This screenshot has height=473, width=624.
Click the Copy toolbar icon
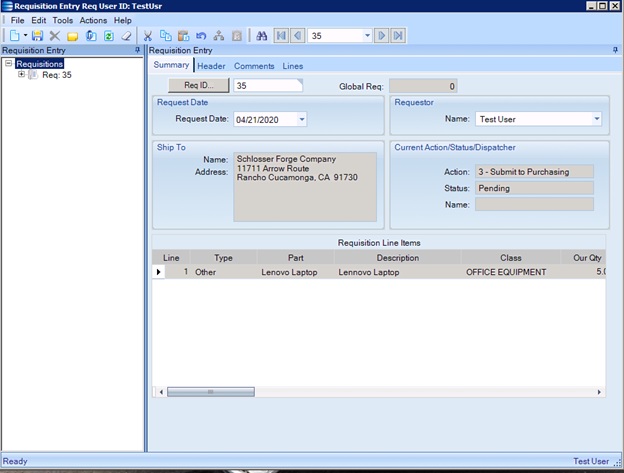tap(166, 36)
